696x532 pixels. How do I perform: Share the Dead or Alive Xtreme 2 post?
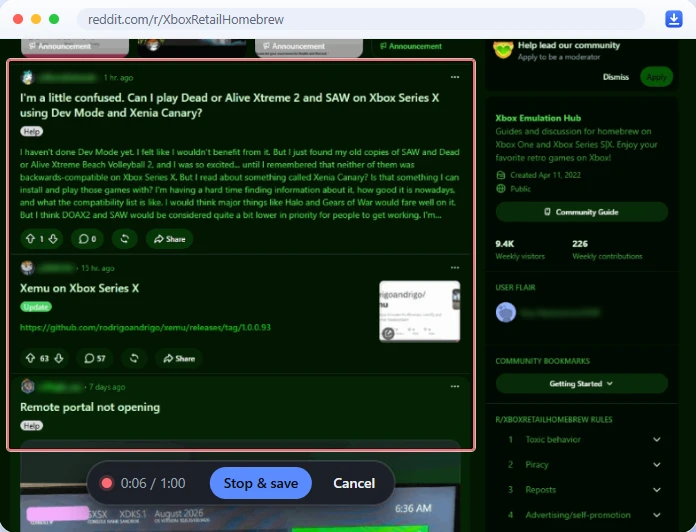[169, 239]
